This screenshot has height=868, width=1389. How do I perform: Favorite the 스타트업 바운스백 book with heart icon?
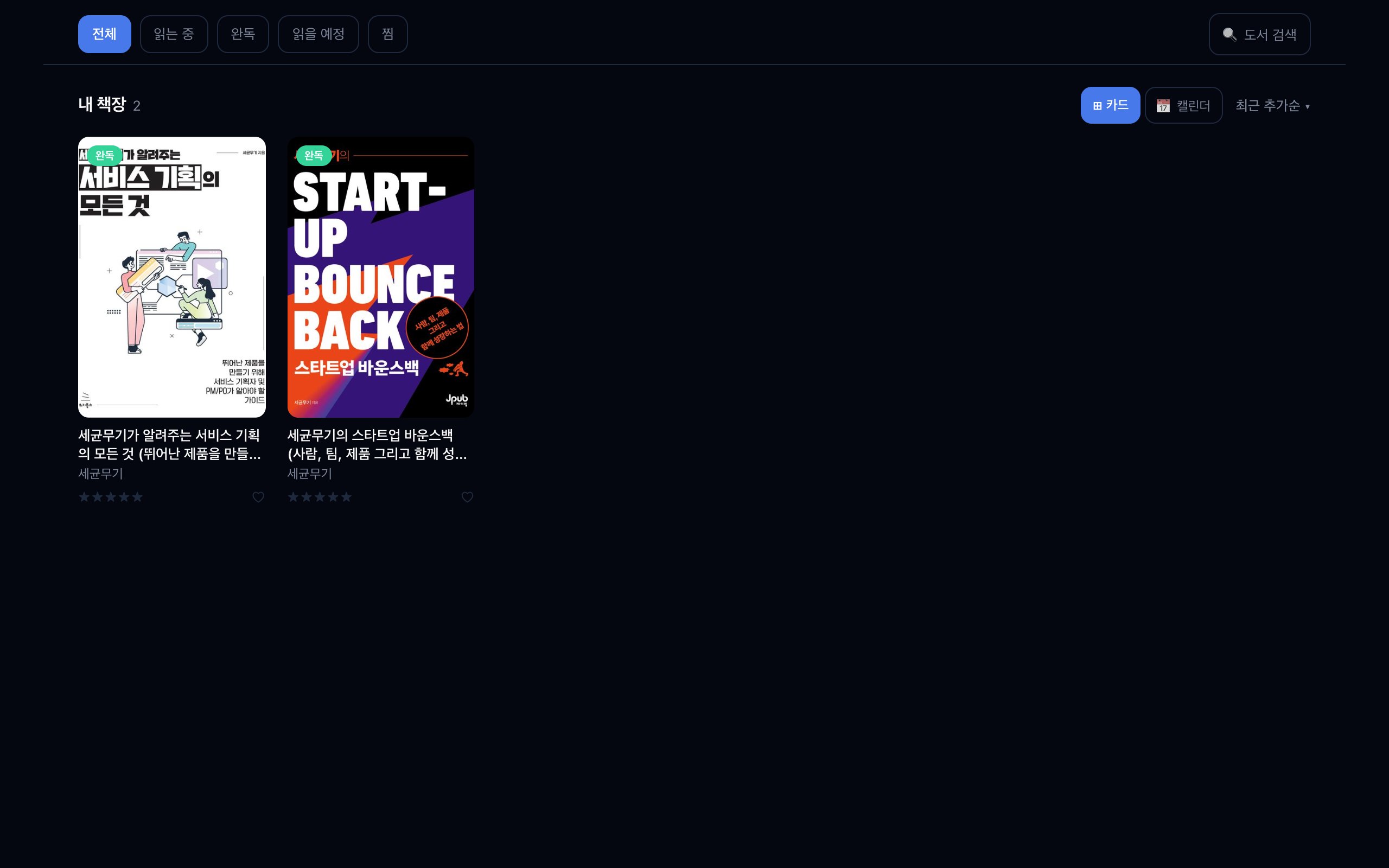467,497
